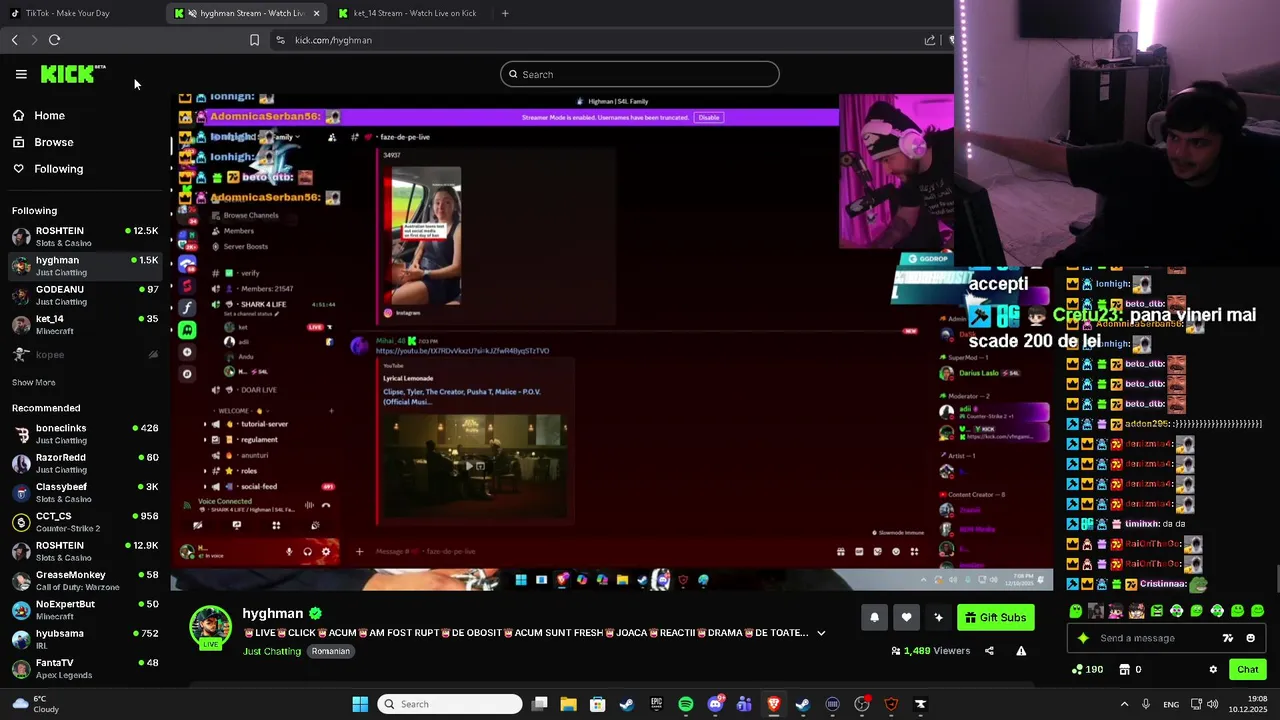Image resolution: width=1280 pixels, height=720 pixels.
Task: Open NoExpertBut Just Chatting channel
Action: [85, 609]
